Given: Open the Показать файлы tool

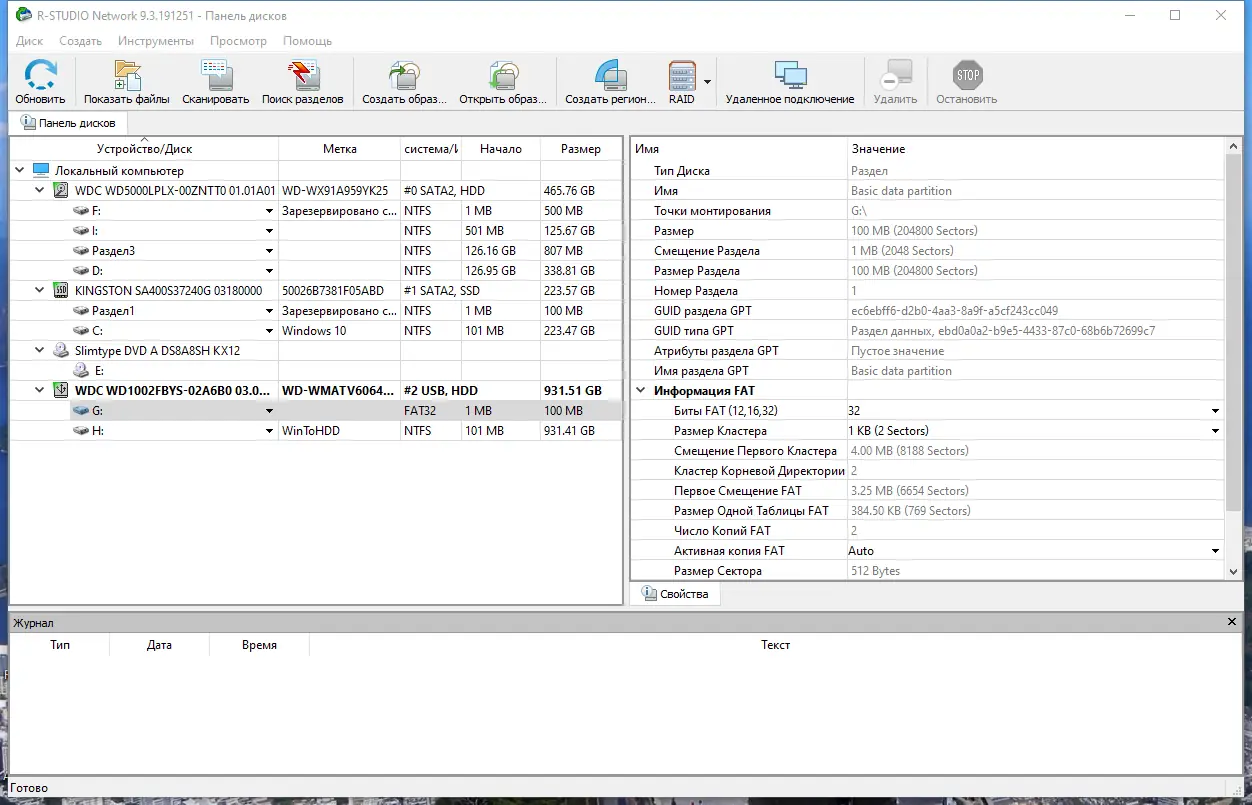Looking at the screenshot, I should click(126, 80).
